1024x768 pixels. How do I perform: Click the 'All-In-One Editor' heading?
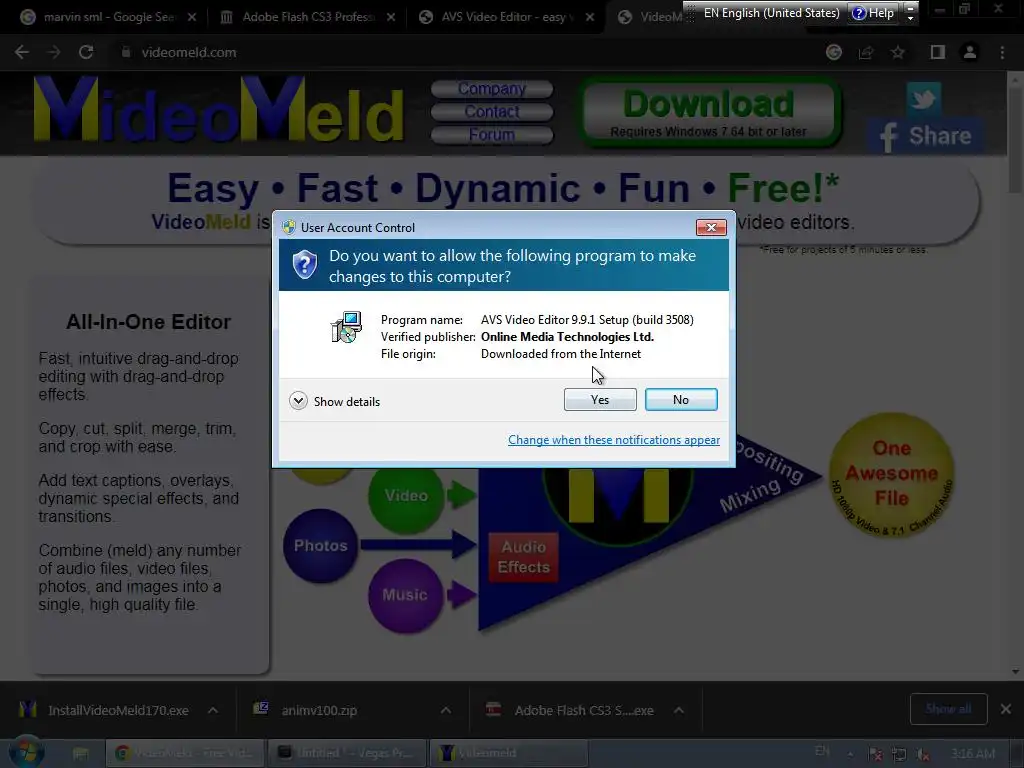click(x=148, y=322)
